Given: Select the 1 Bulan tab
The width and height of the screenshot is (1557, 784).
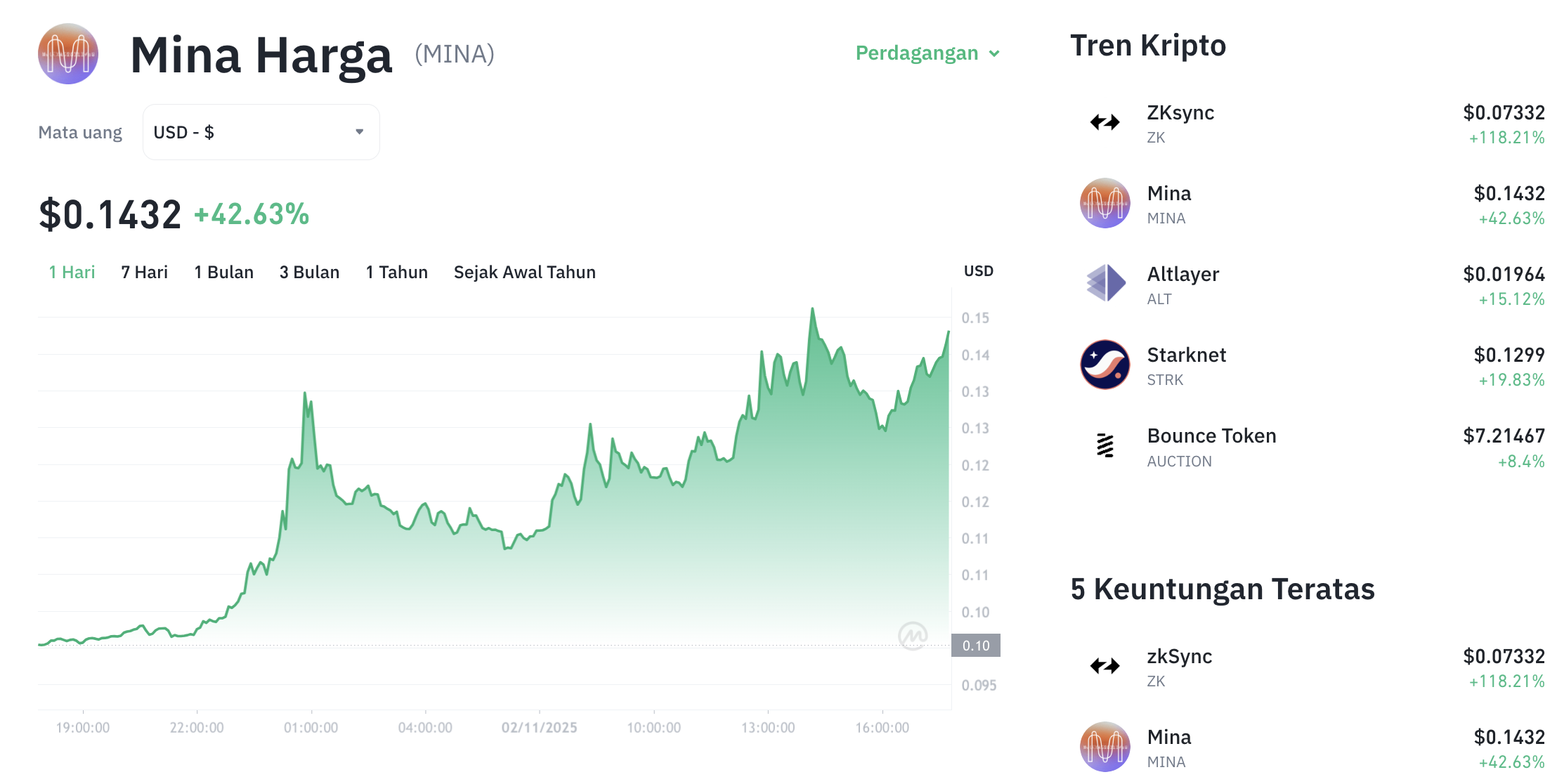Looking at the screenshot, I should (x=223, y=272).
